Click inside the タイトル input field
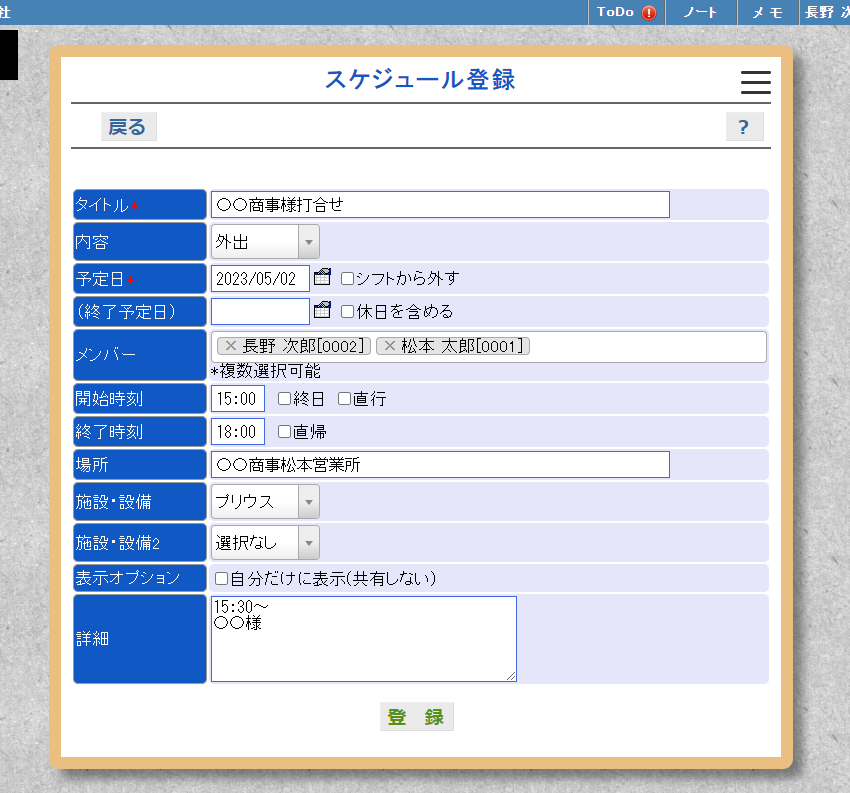 point(440,204)
